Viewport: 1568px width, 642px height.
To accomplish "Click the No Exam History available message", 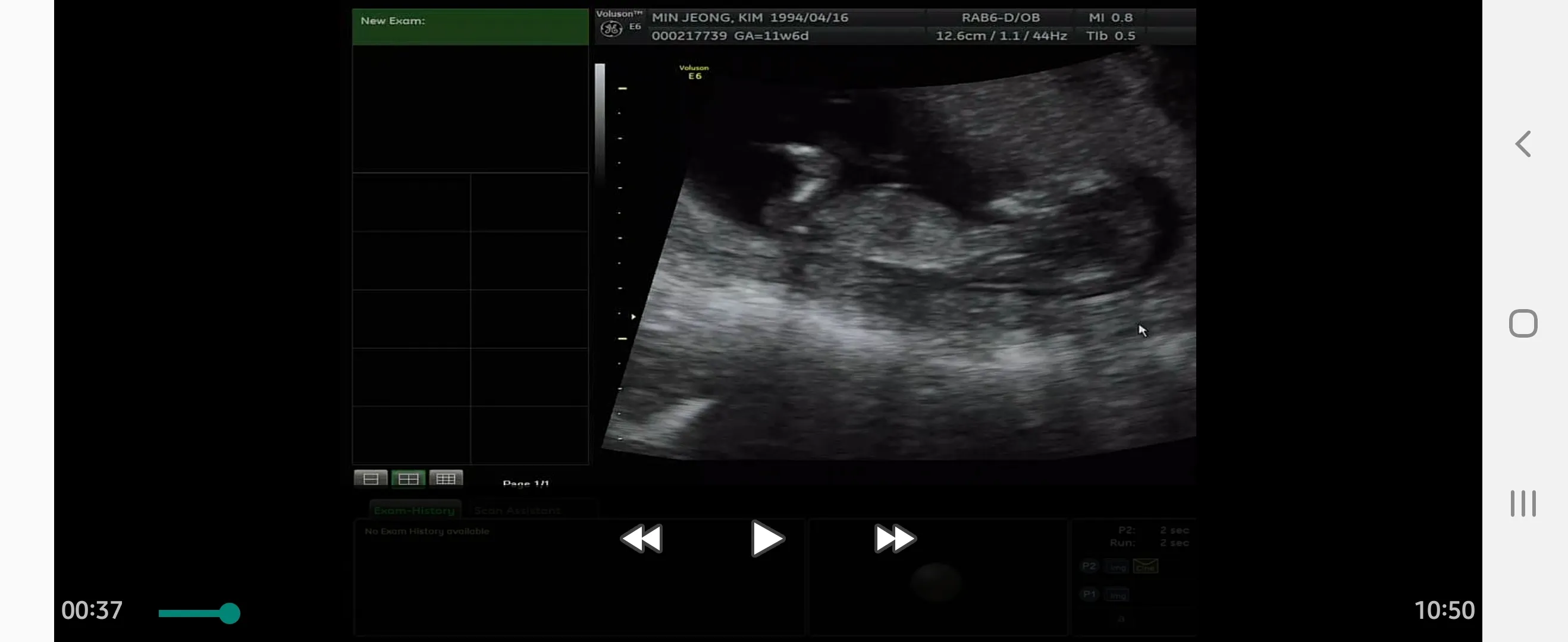I will pos(427,531).
